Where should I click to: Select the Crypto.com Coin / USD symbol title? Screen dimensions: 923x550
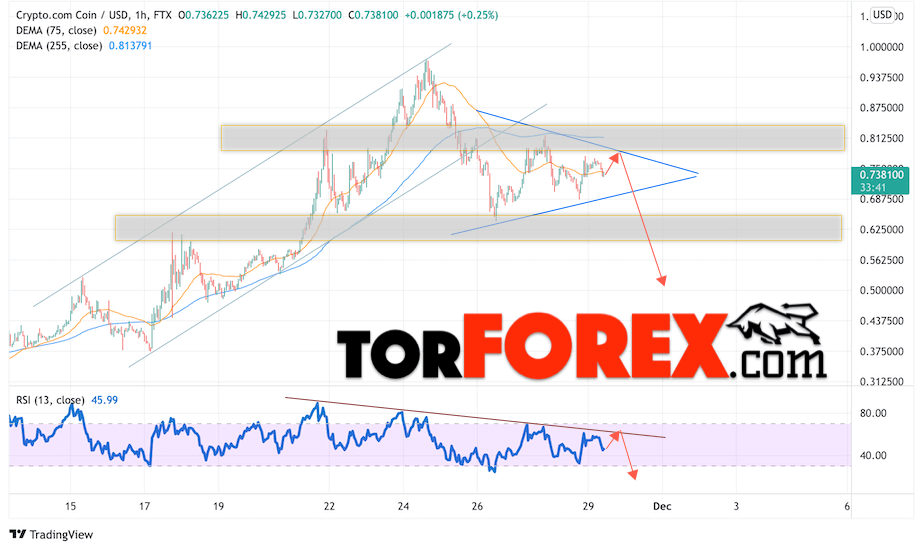[x=74, y=15]
